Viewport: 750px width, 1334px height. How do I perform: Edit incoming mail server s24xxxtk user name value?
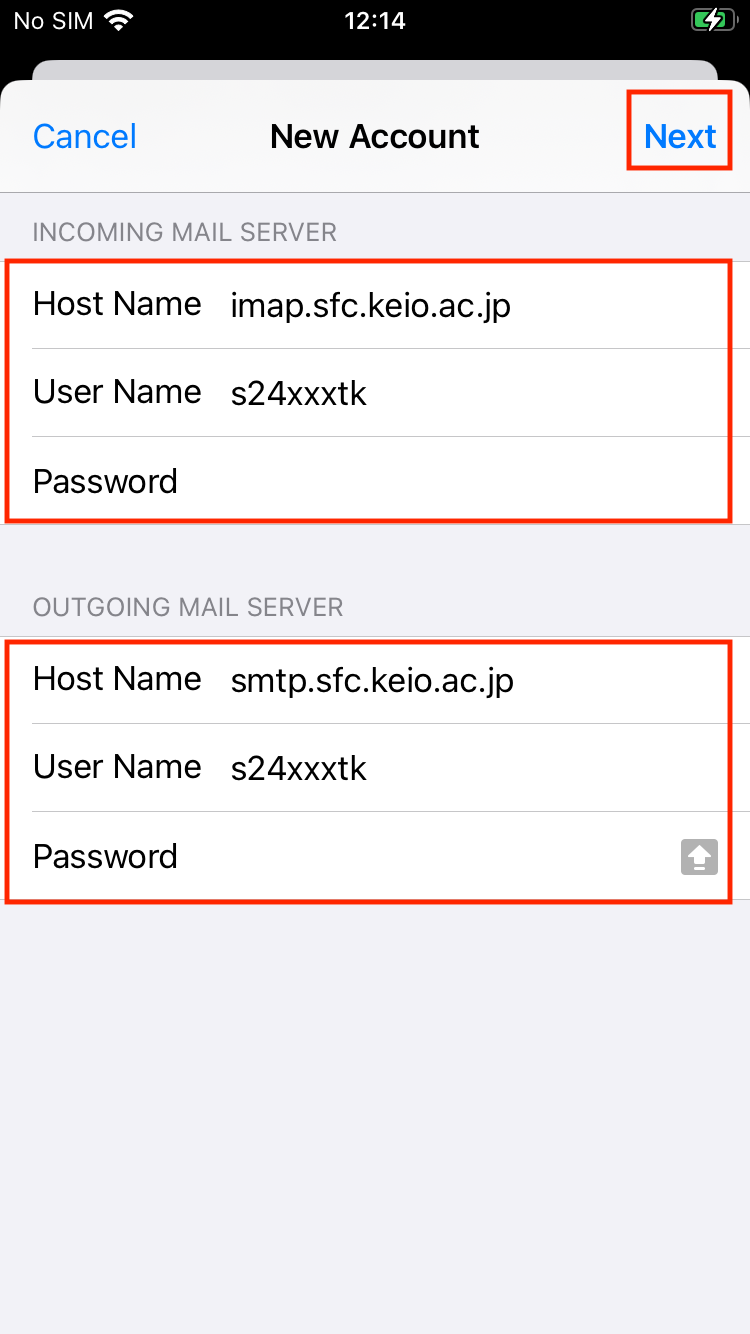click(299, 393)
